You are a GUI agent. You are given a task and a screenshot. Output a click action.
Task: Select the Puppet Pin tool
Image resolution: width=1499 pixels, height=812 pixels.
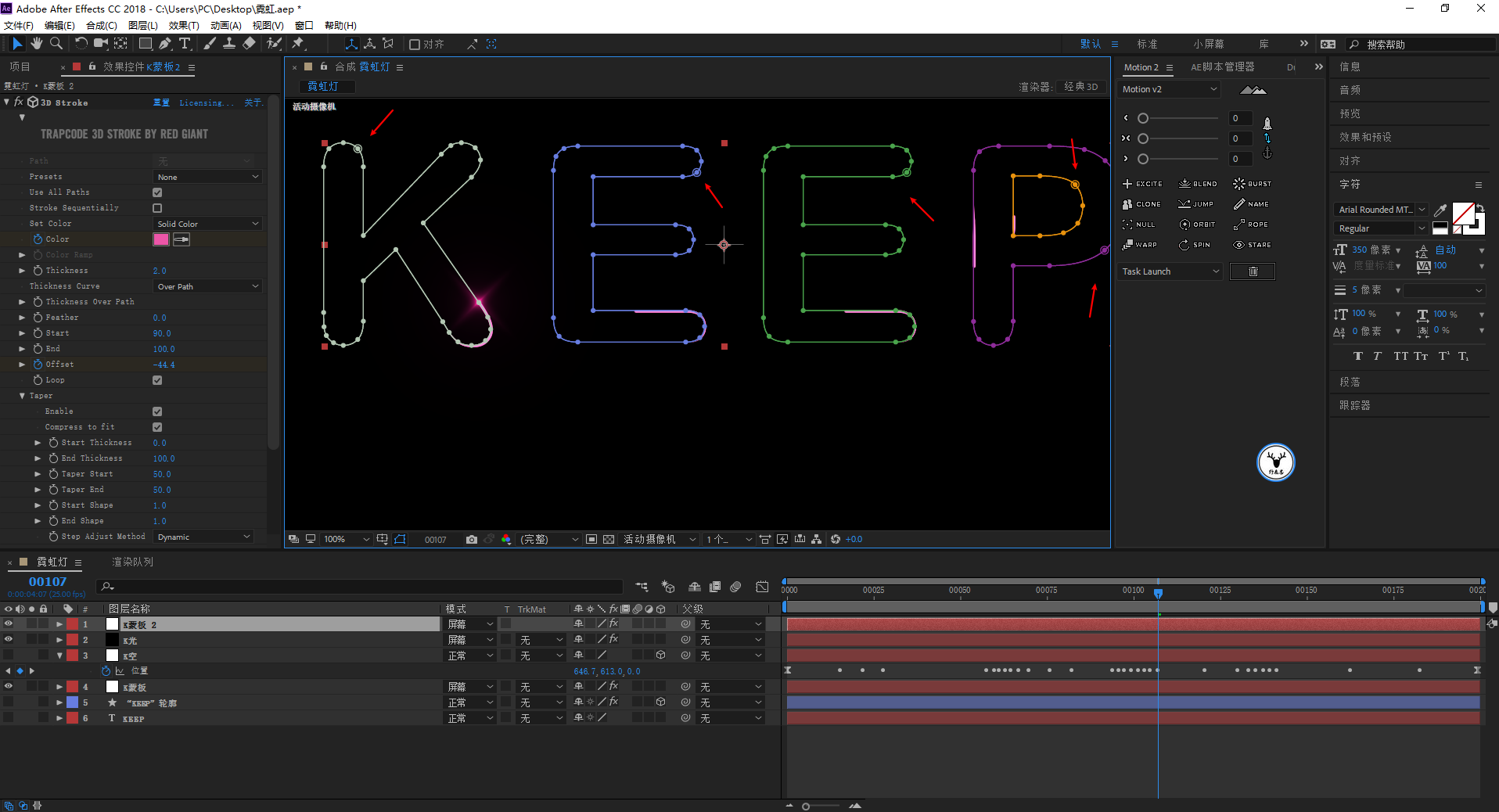pos(298,44)
